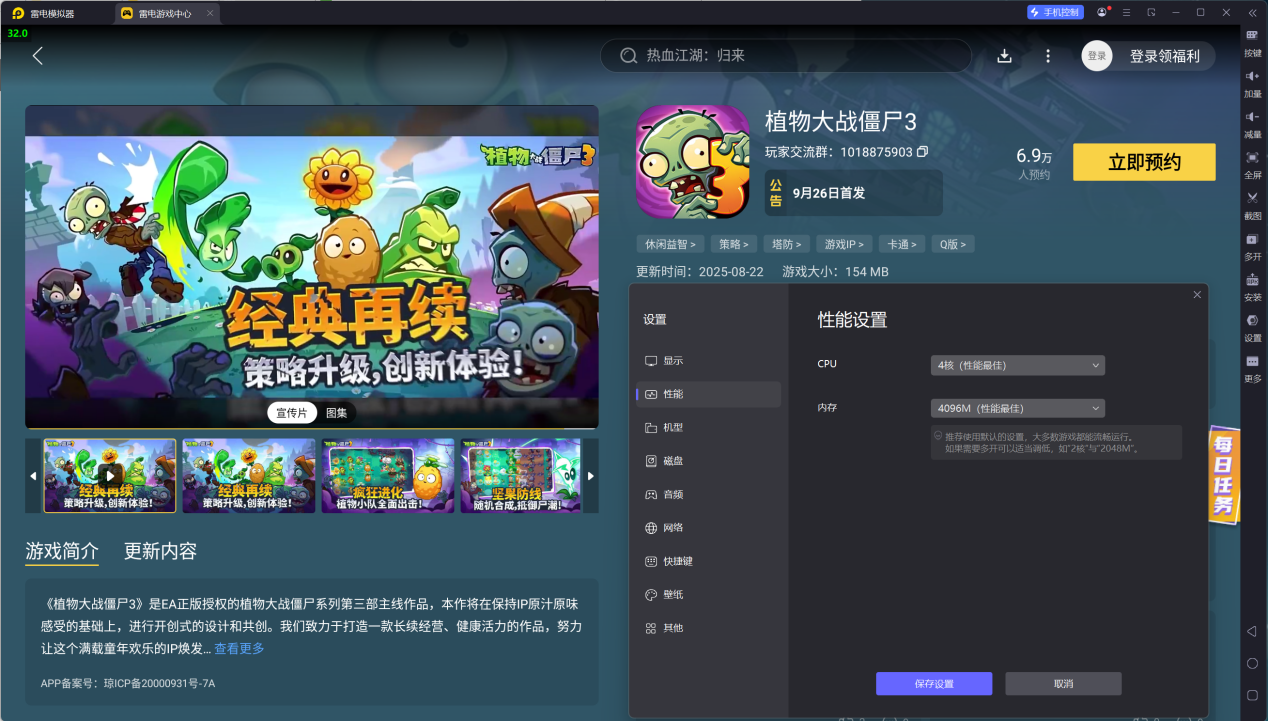Select 显示 in settings sidebar
Screen dimensions: 1268x721
pos(708,360)
